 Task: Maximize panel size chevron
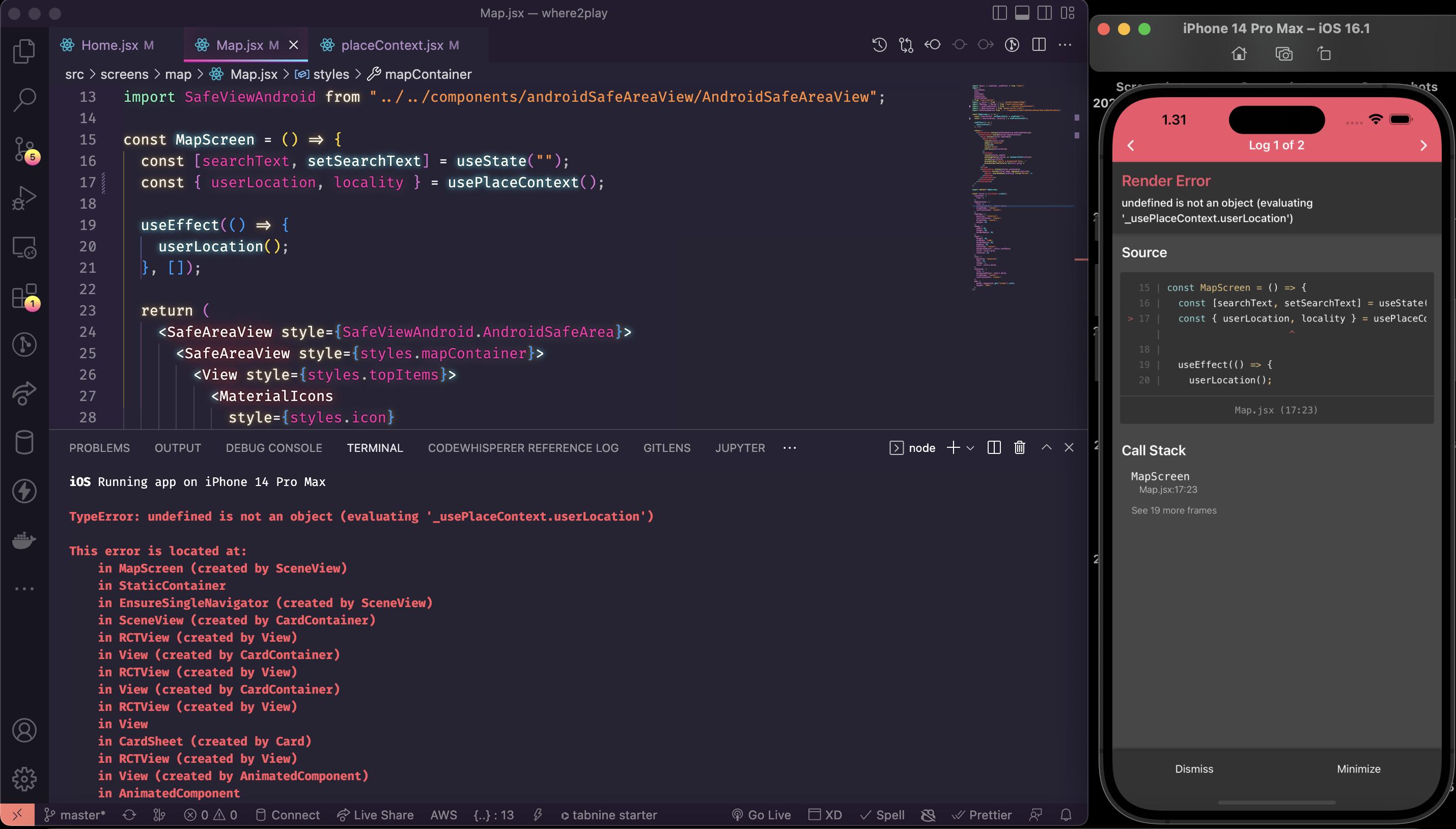1047,447
